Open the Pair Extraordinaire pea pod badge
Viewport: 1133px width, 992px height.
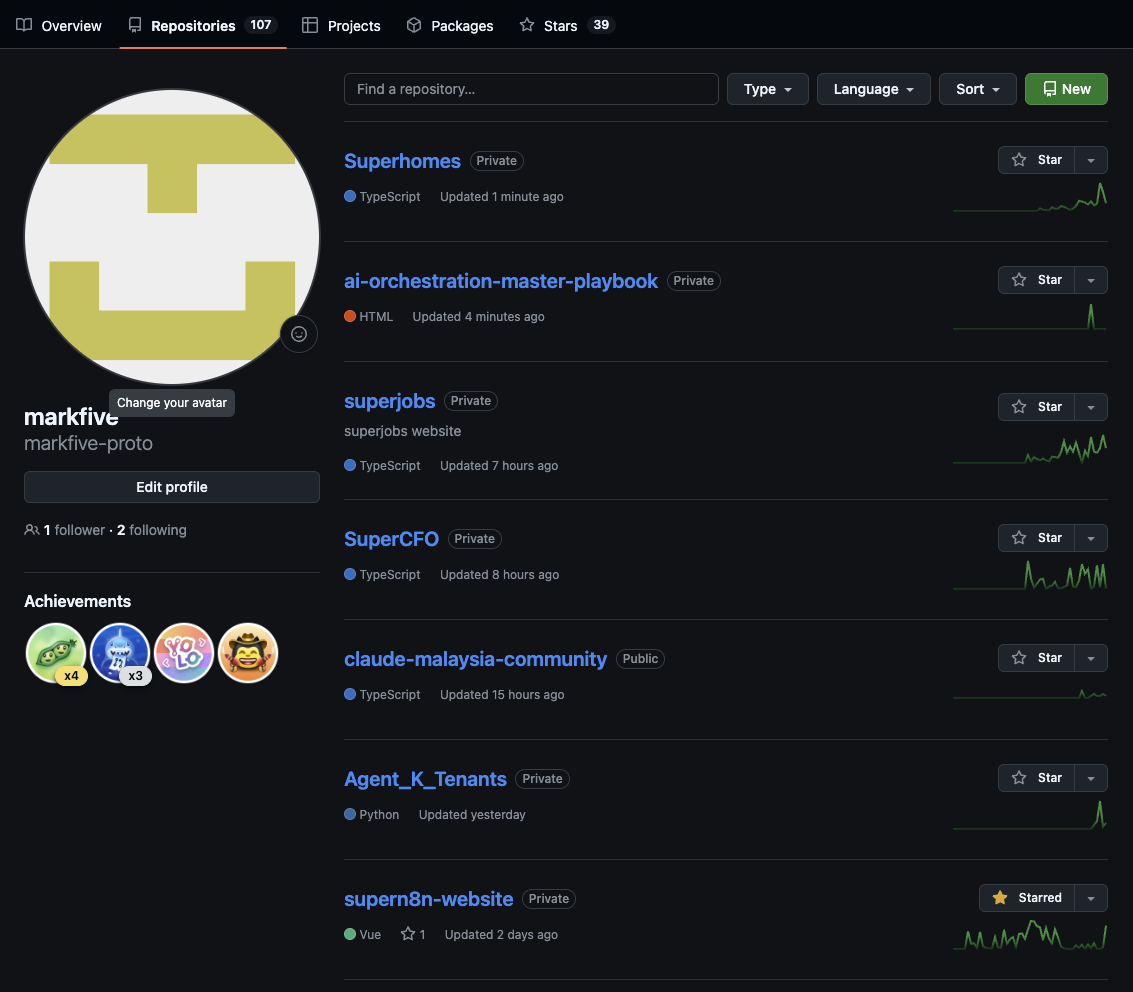[56, 653]
